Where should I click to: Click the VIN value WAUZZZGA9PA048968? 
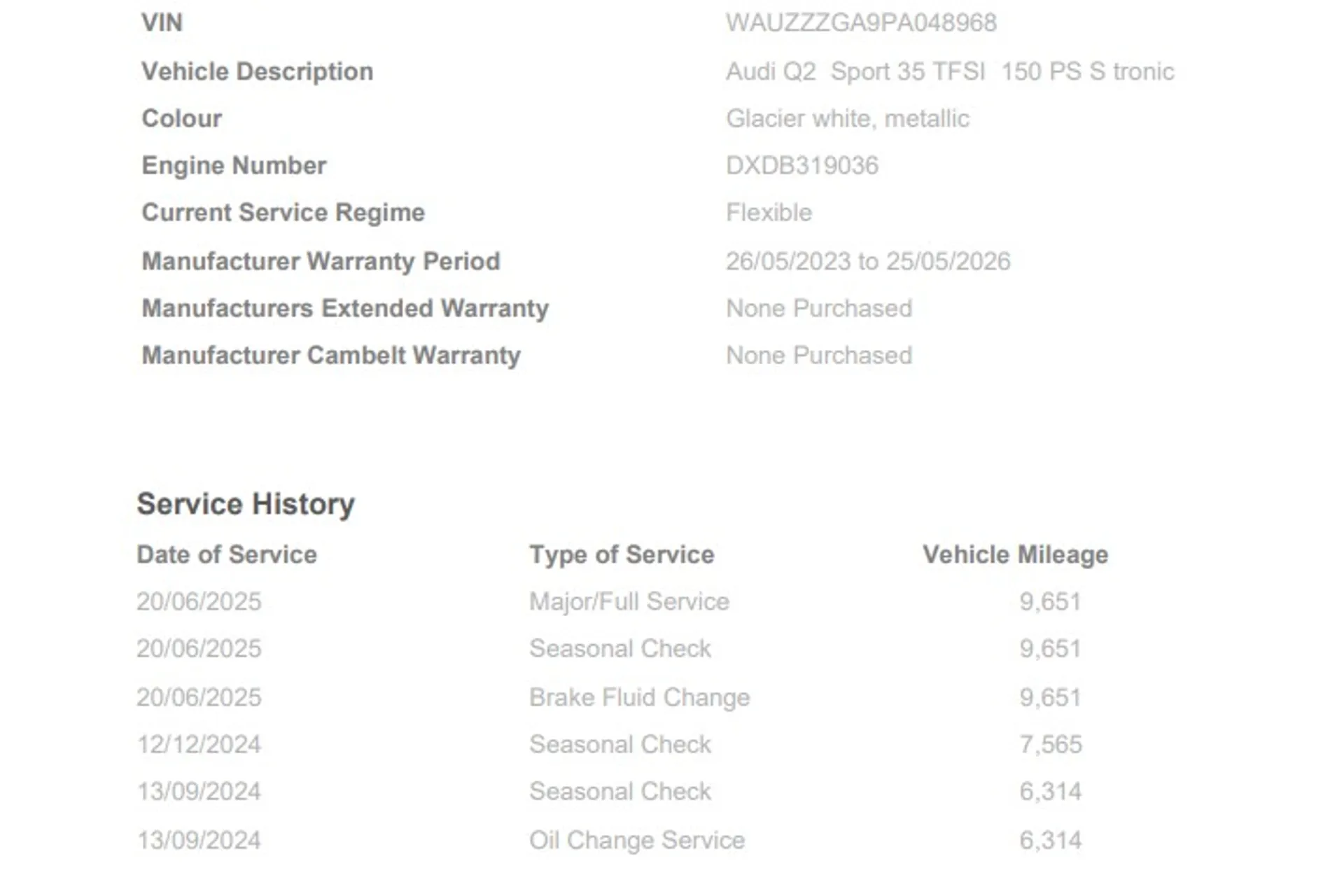point(861,23)
